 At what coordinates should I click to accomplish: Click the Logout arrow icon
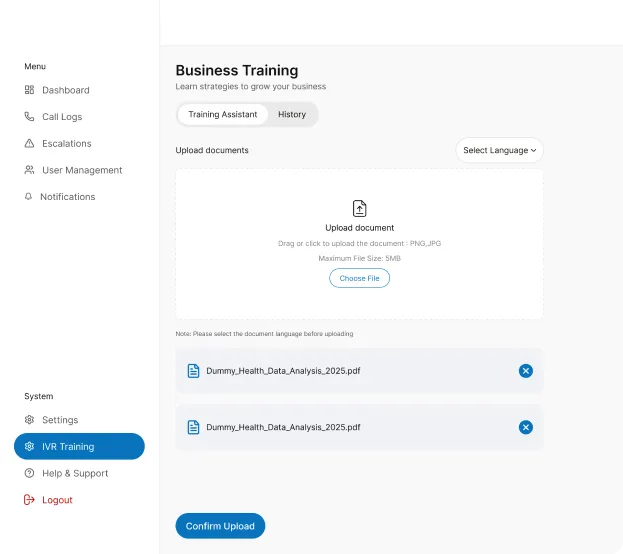click(x=29, y=500)
